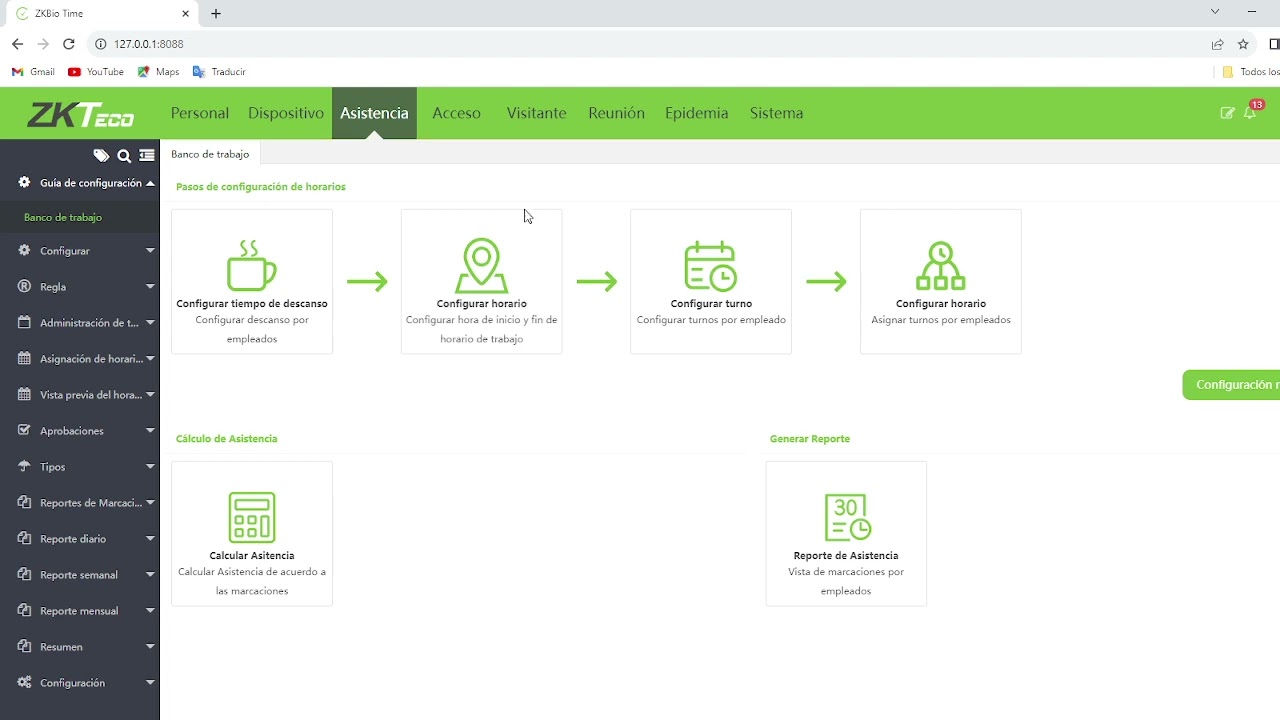The height and width of the screenshot is (720, 1280).
Task: Click the sidebar search magnifier icon
Action: tap(124, 155)
